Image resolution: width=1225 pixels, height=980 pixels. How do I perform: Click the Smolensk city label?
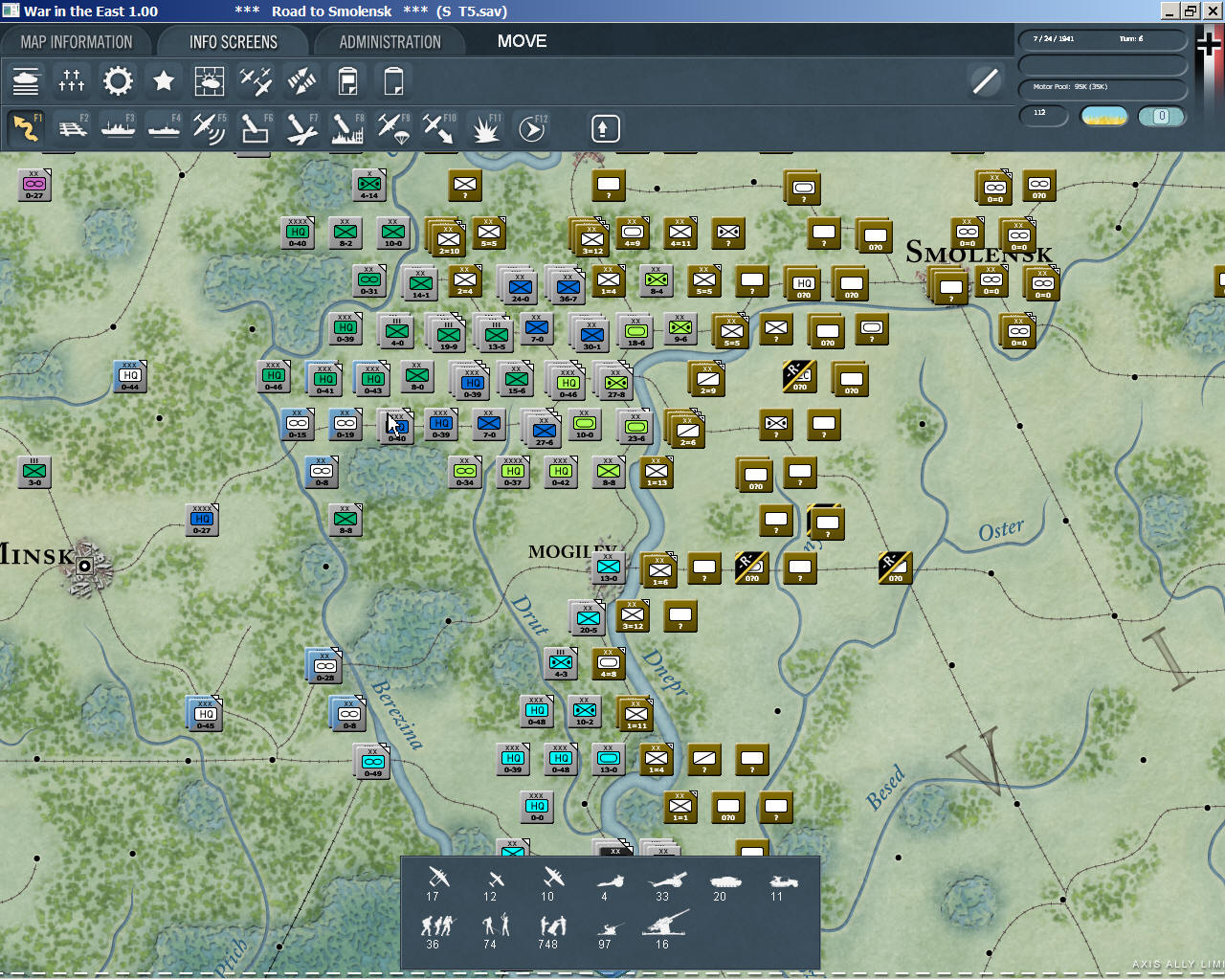pos(978,253)
